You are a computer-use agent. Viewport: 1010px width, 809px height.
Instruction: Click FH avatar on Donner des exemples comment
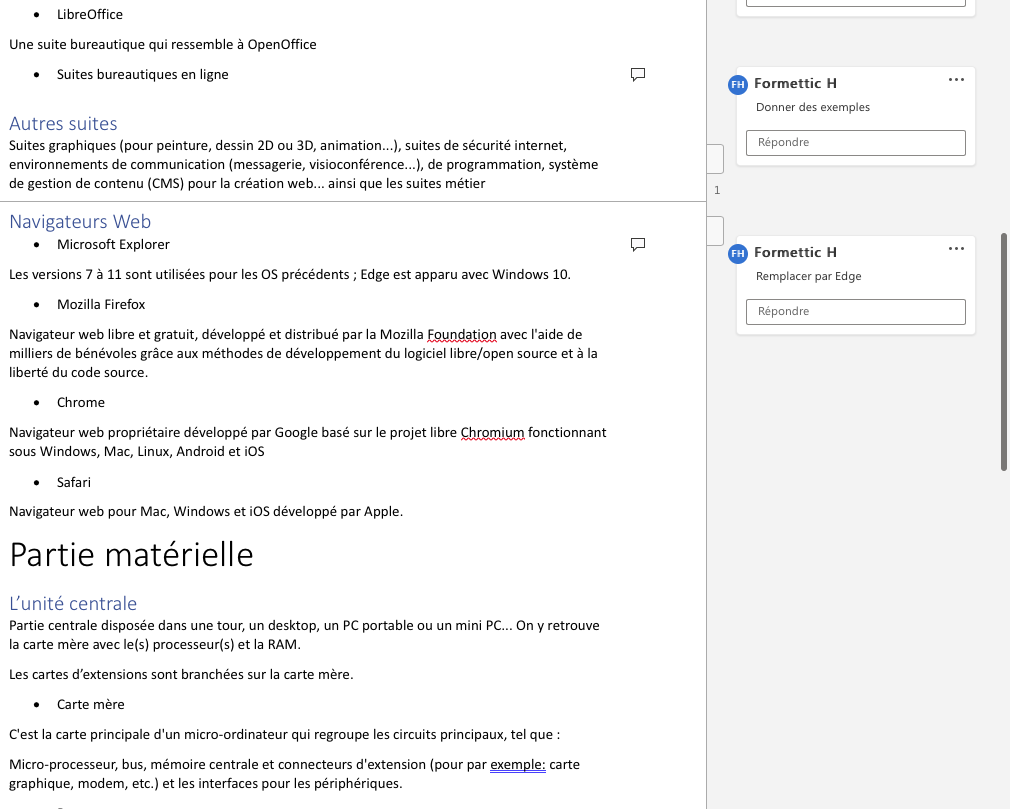point(738,84)
